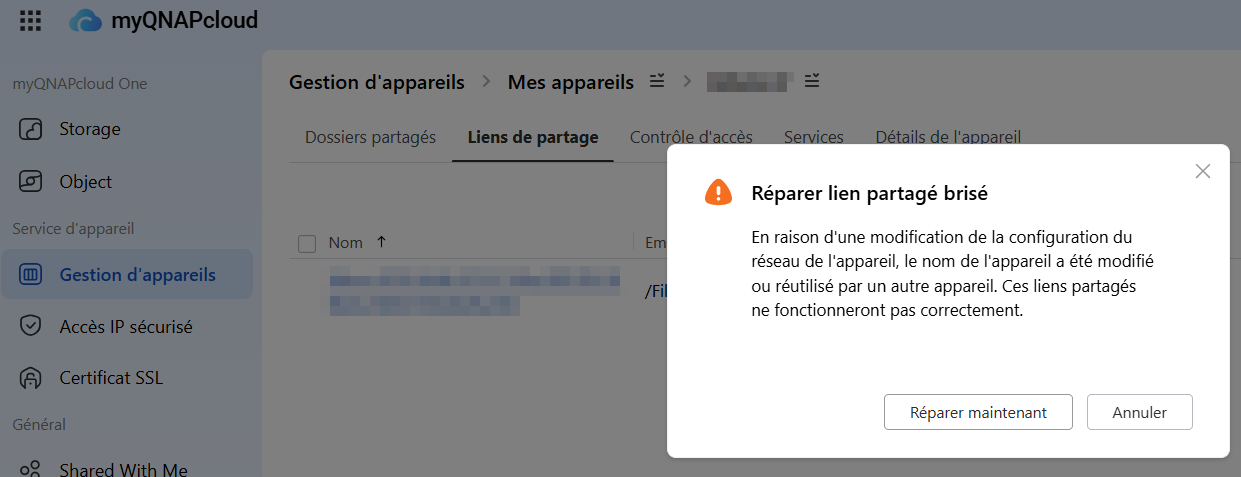Screen dimensions: 1241x477
Task: Click the orange warning icon in dialog
Action: pyautogui.click(x=718, y=193)
